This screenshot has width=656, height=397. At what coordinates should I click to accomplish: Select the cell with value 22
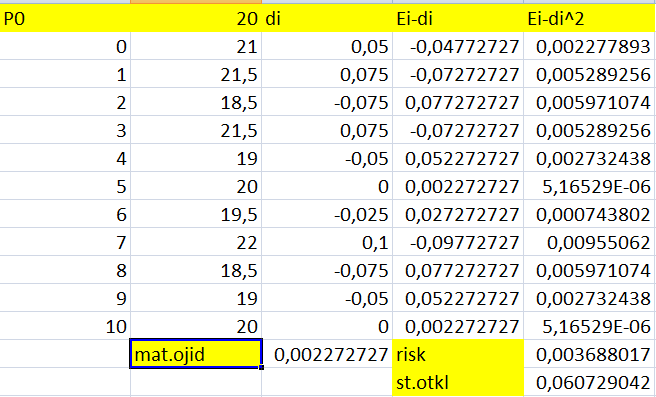196,242
